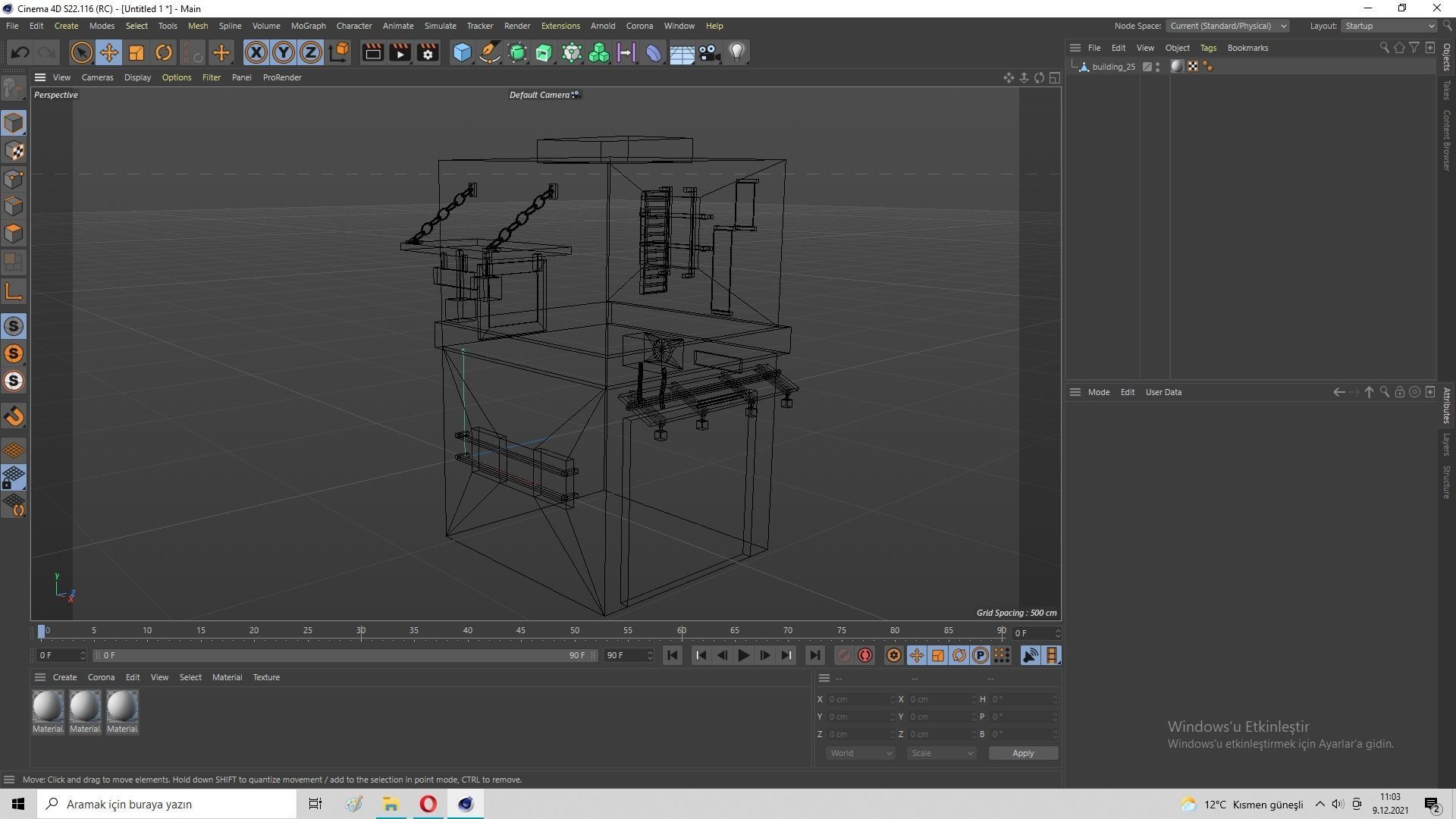Add a Cube primitive object

tap(462, 52)
